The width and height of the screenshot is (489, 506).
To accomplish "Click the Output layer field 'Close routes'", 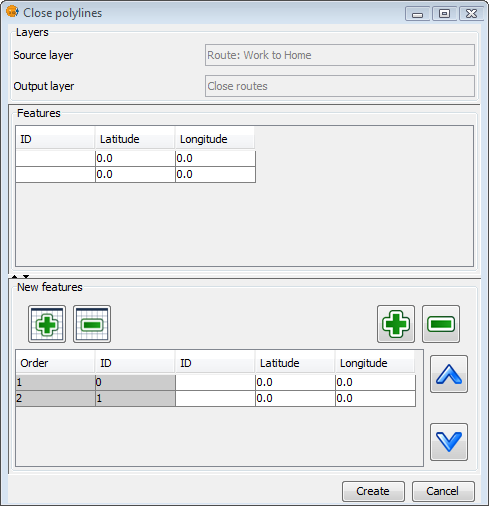I will 340,86.
